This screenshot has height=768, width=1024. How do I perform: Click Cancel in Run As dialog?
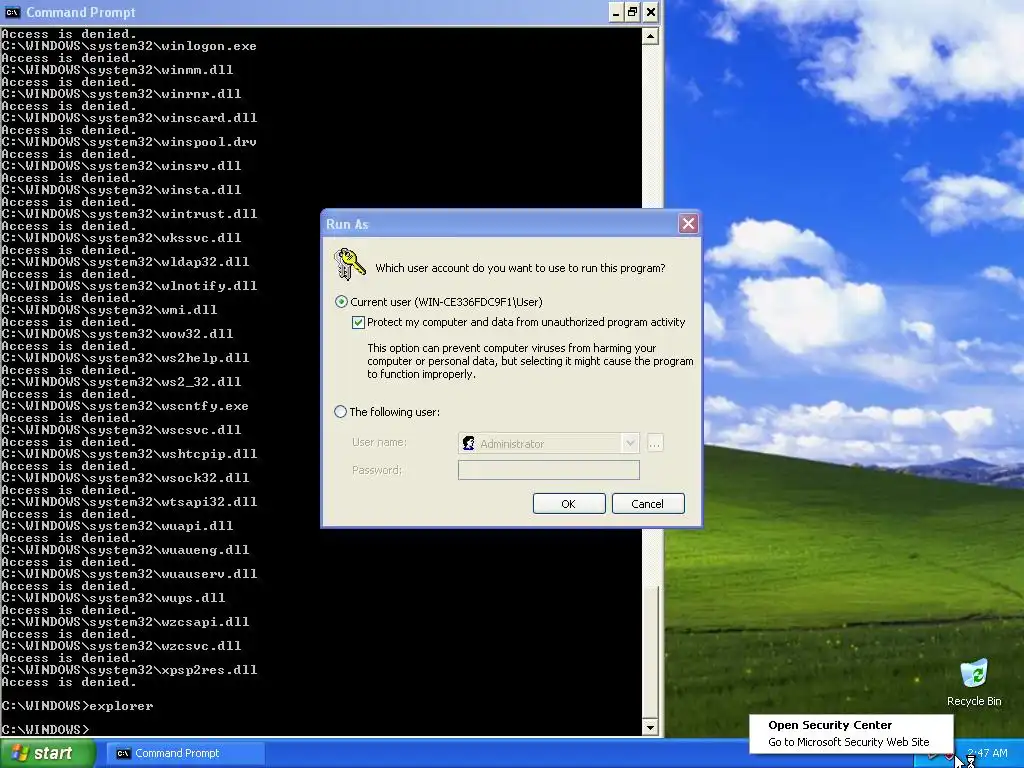point(648,504)
